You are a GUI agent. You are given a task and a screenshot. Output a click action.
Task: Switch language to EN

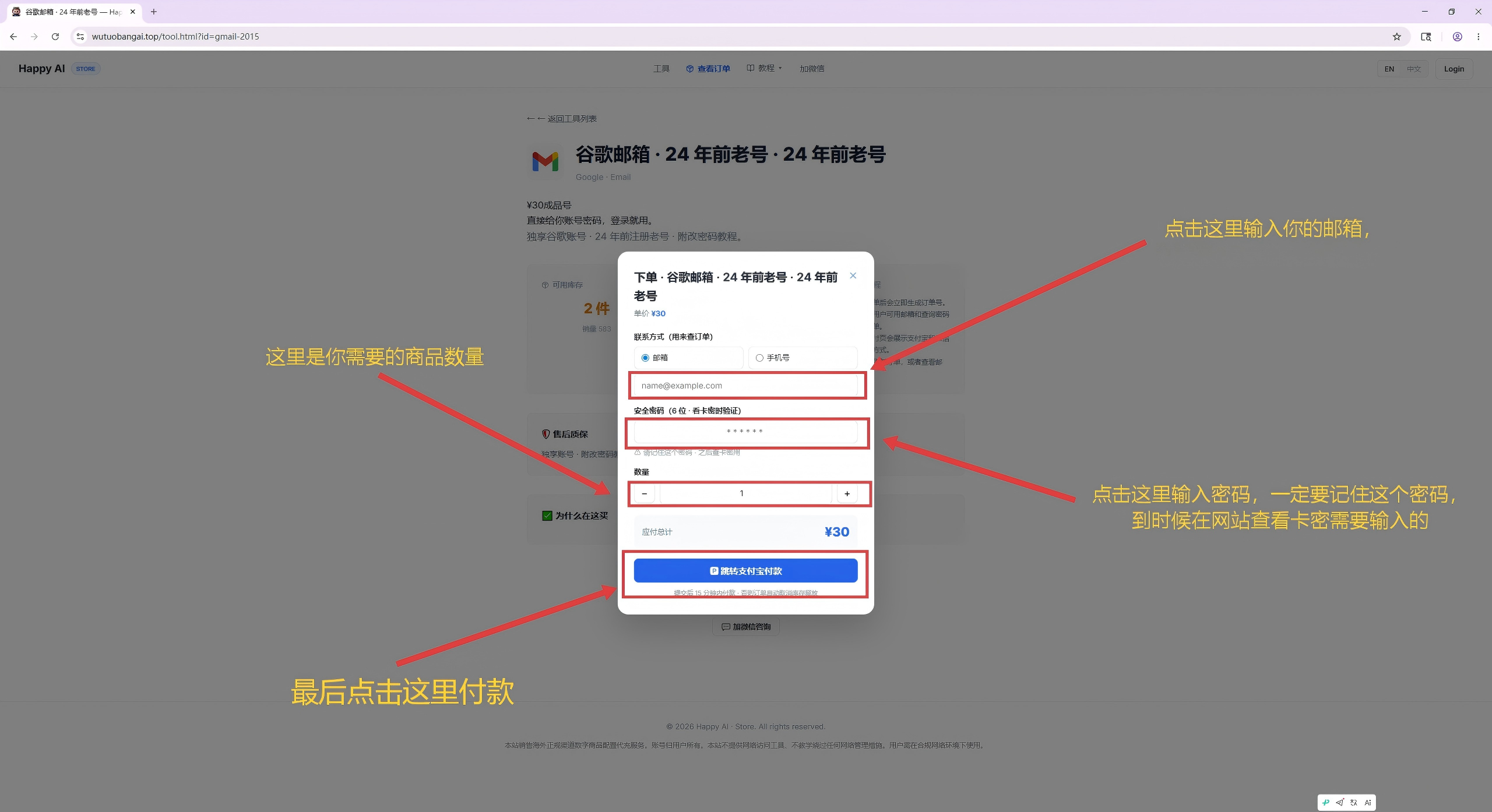coord(1389,69)
